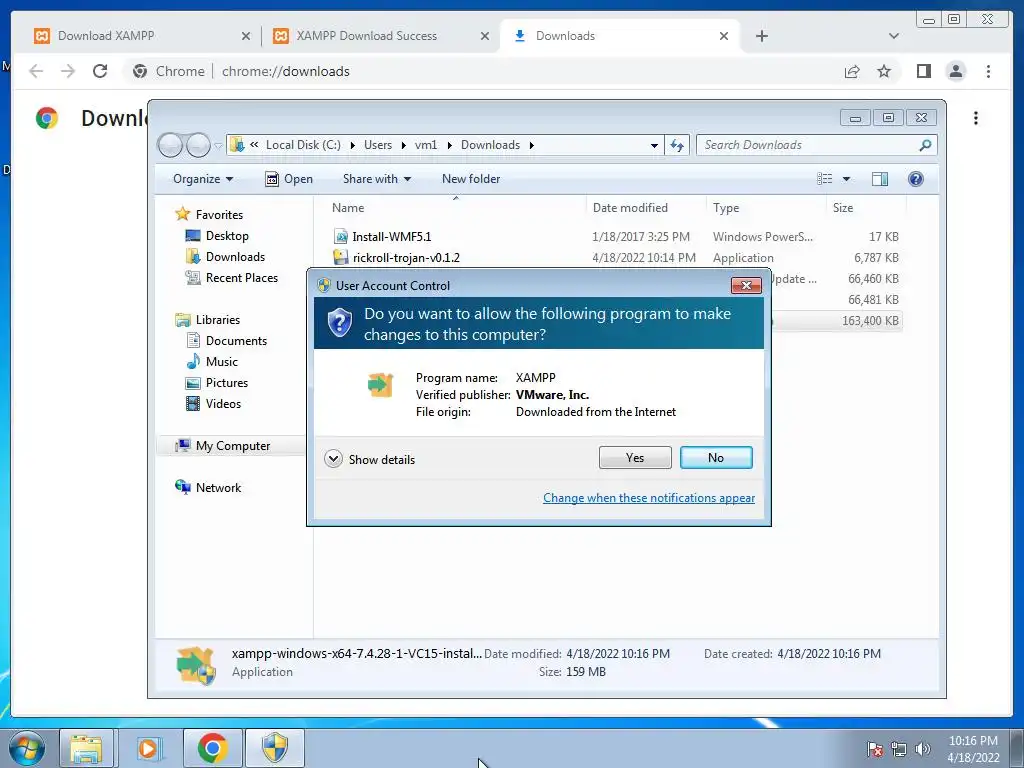
Task: Open Videos library
Action: click(x=223, y=404)
